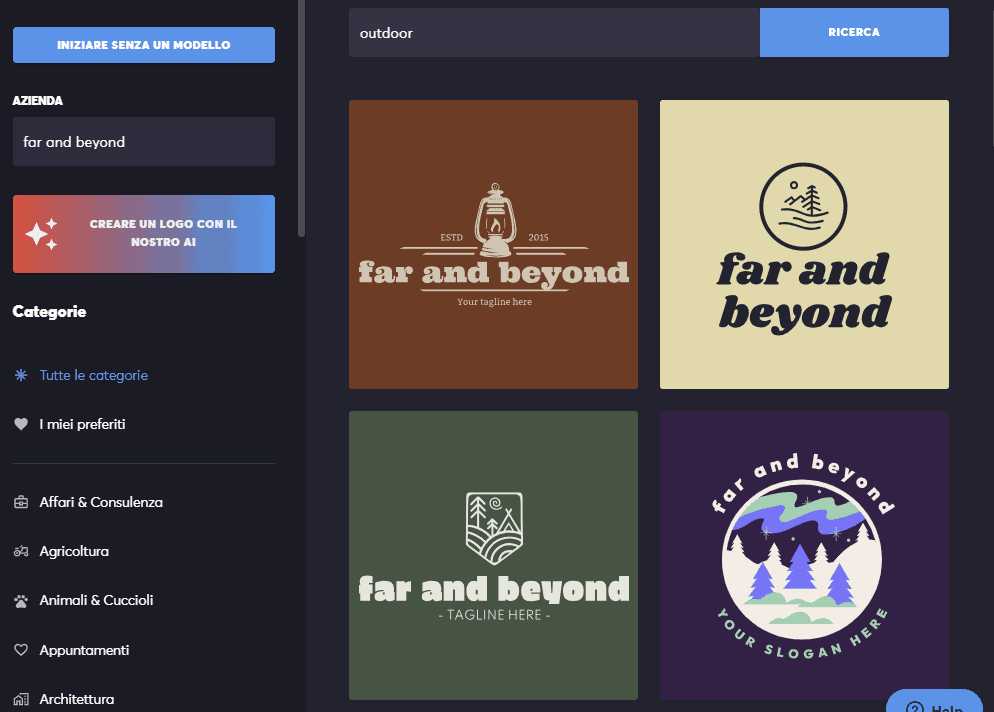Viewport: 994px width, 712px height.
Task: Click the building icon next to Architettura
Action: coord(21,699)
